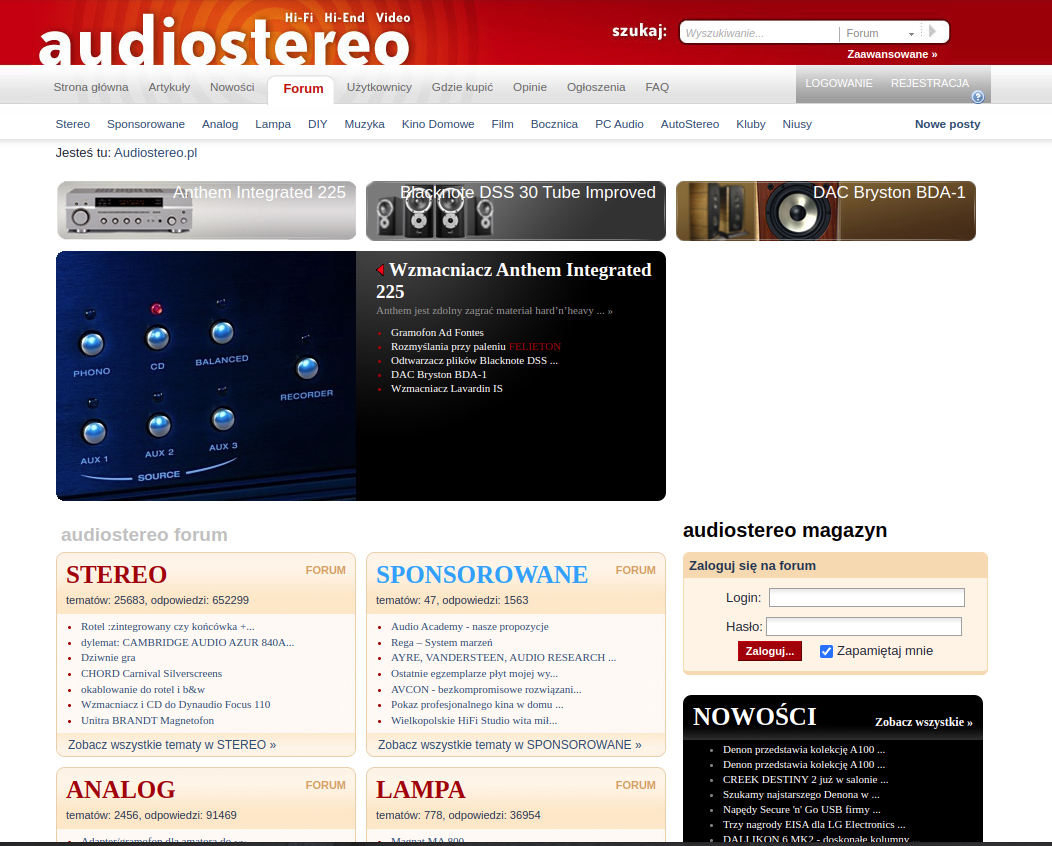Open the CHORD Carnival Silverscreens topic
1052x846 pixels.
coord(152,674)
